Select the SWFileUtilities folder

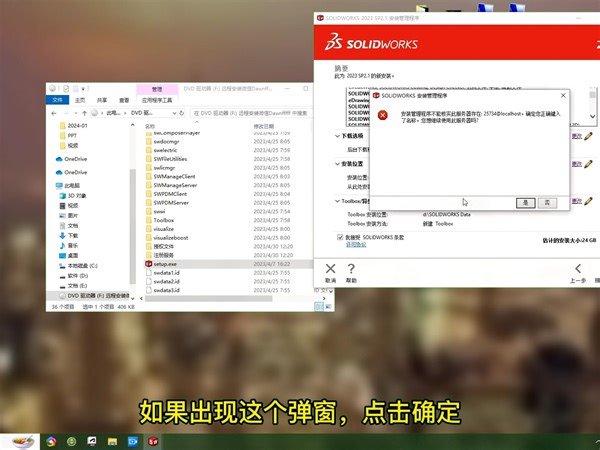166,159
